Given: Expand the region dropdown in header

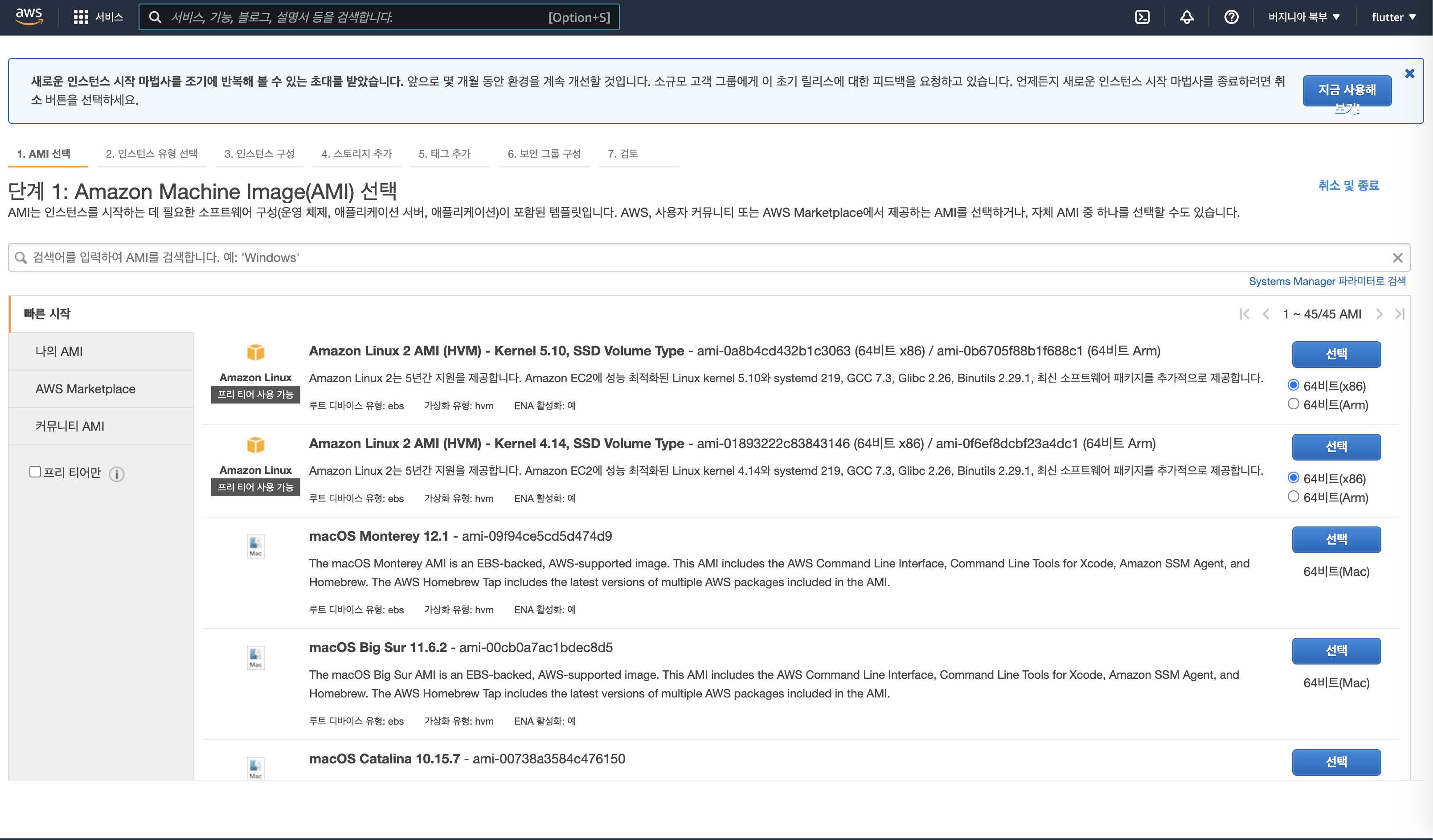Looking at the screenshot, I should click(1303, 17).
